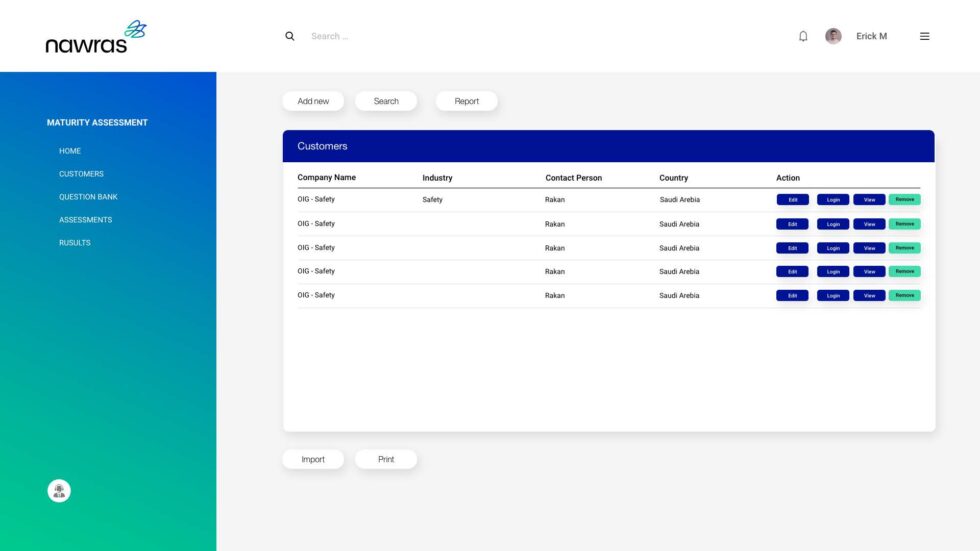Type in the top Search field
Screen dimensions: 980x551
(400, 36)
